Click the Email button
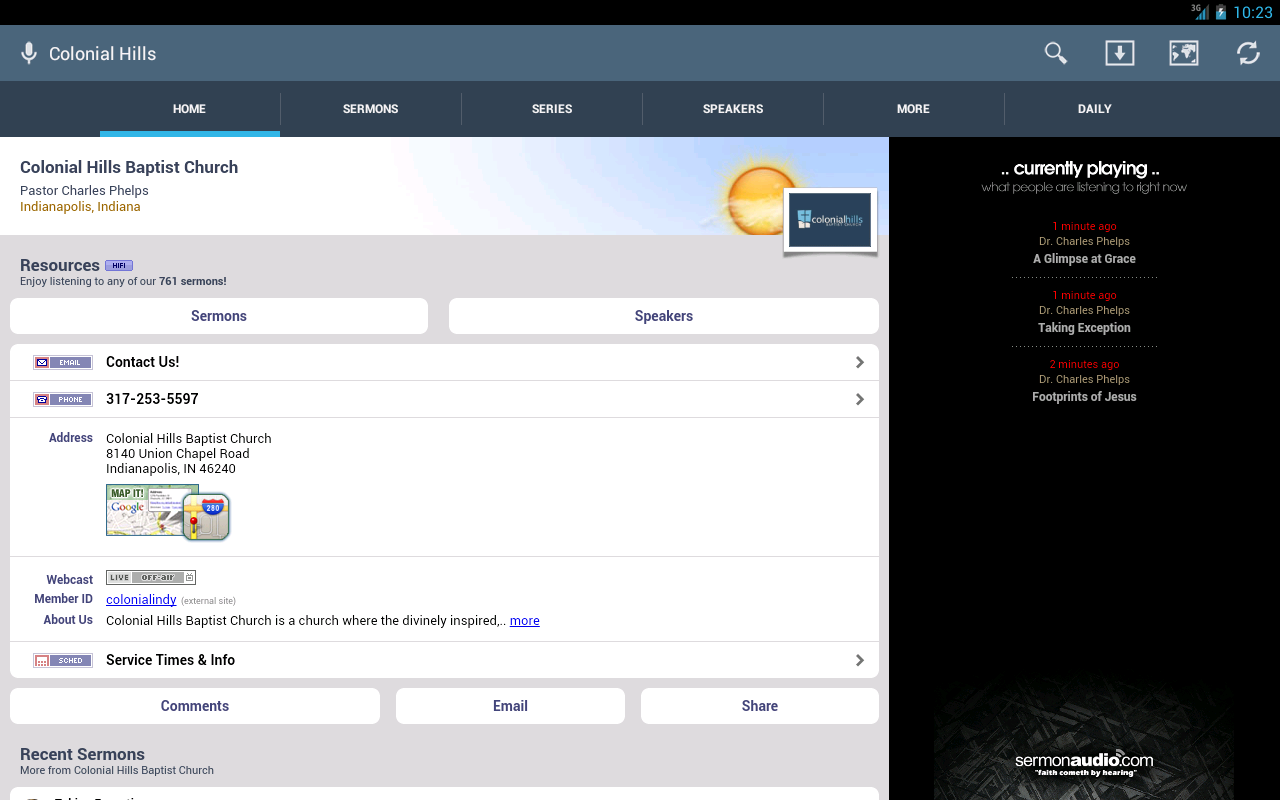This screenshot has width=1280, height=800. 510,706
